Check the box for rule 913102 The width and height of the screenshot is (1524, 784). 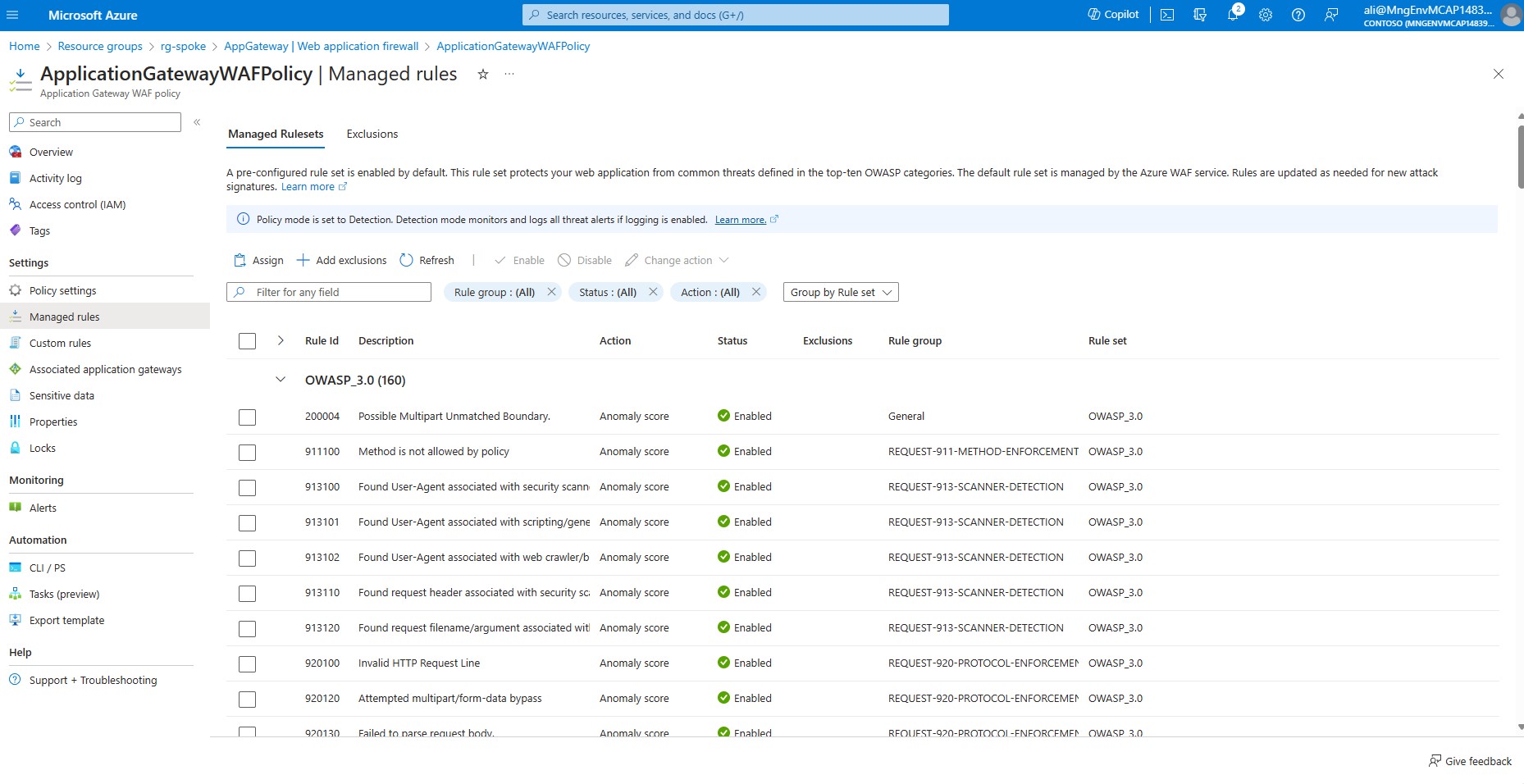pyautogui.click(x=247, y=558)
